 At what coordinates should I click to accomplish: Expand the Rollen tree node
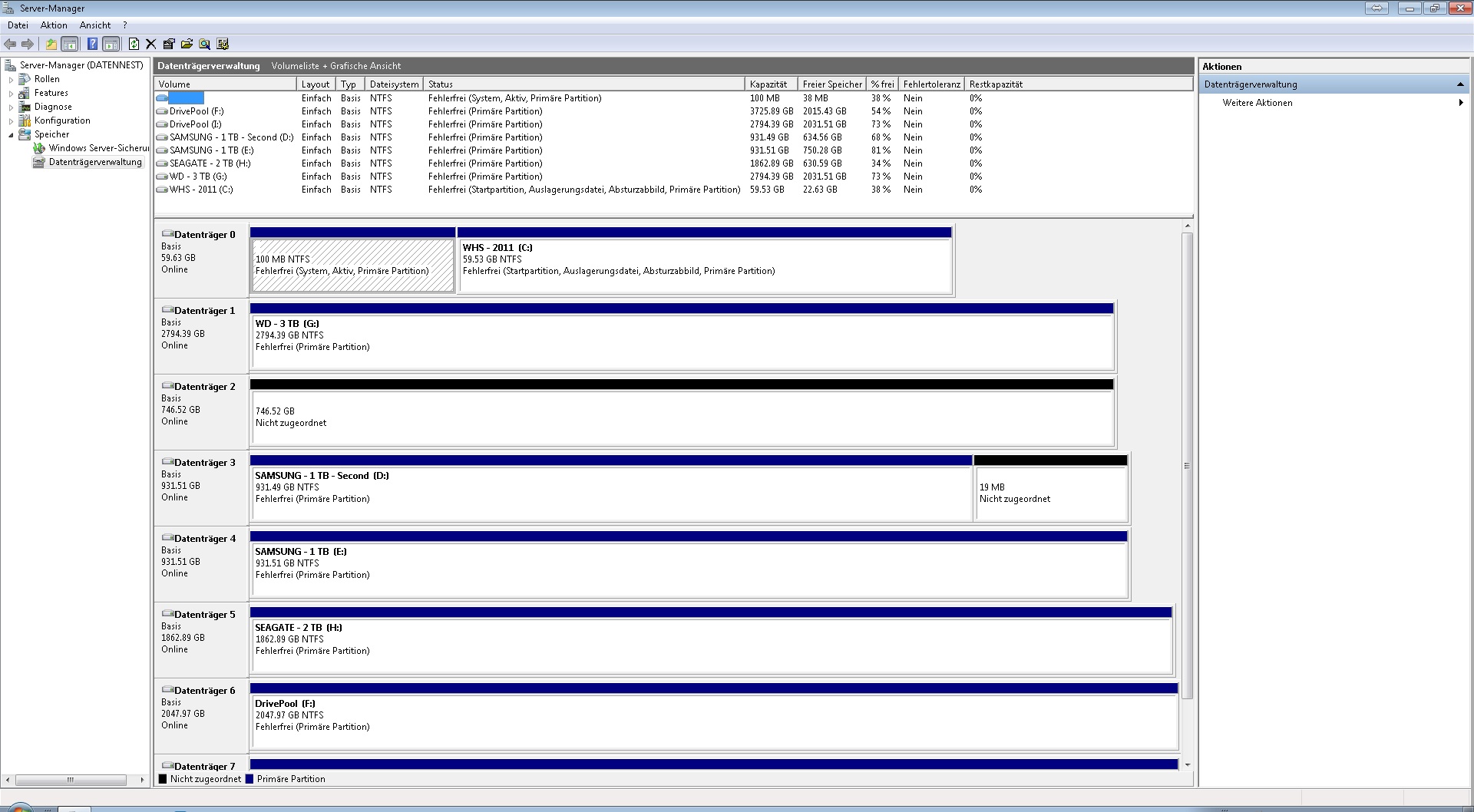[x=11, y=79]
